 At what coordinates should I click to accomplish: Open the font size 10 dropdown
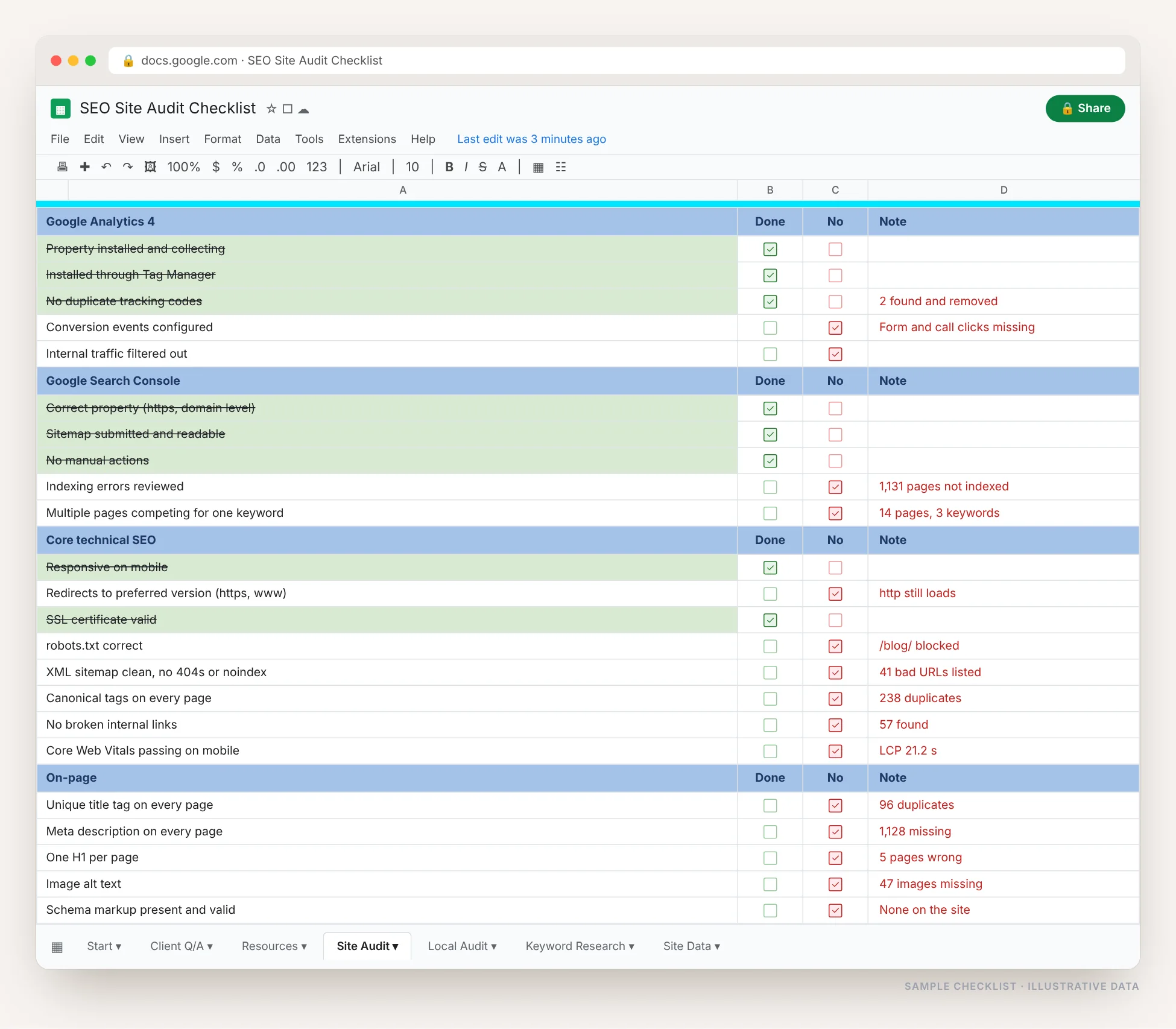point(413,167)
